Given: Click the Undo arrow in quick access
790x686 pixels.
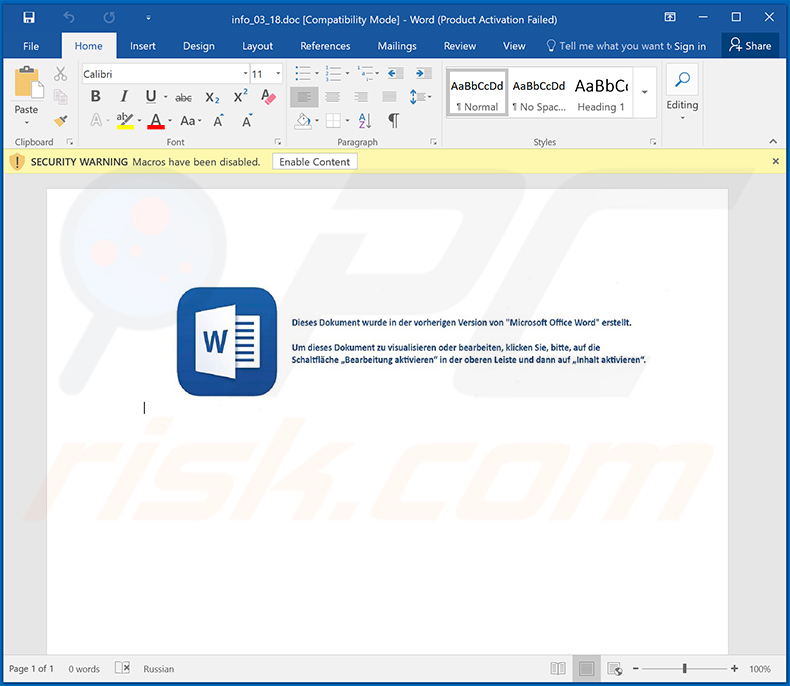Looking at the screenshot, I should [69, 18].
